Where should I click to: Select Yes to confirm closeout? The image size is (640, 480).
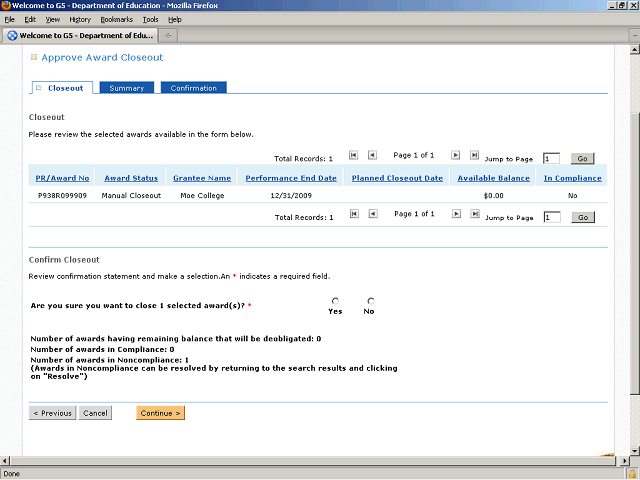pyautogui.click(x=335, y=301)
